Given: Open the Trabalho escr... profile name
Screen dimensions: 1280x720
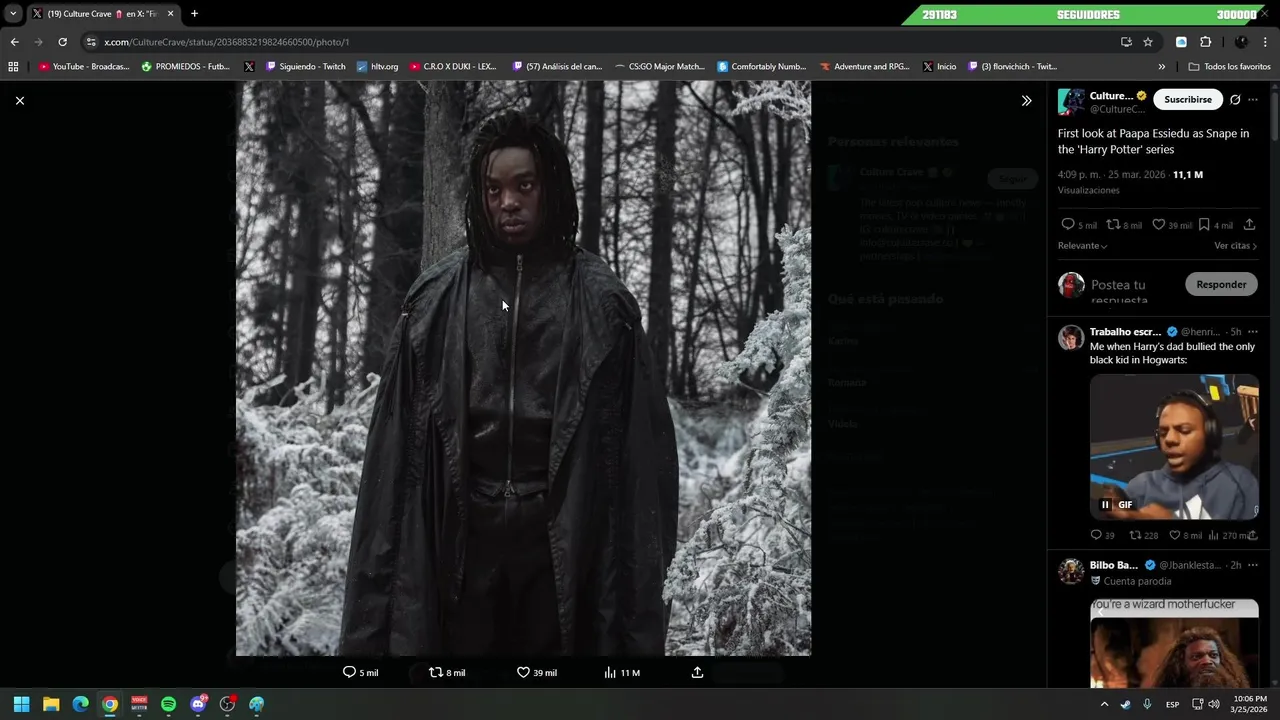Looking at the screenshot, I should (x=1125, y=332).
